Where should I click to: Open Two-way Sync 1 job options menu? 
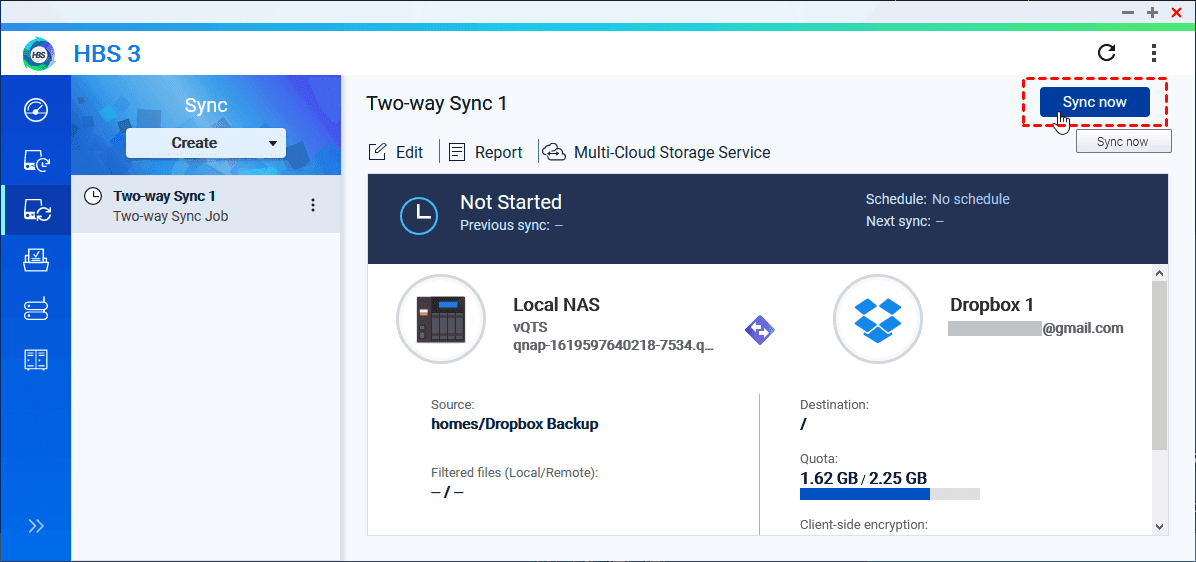click(x=313, y=205)
